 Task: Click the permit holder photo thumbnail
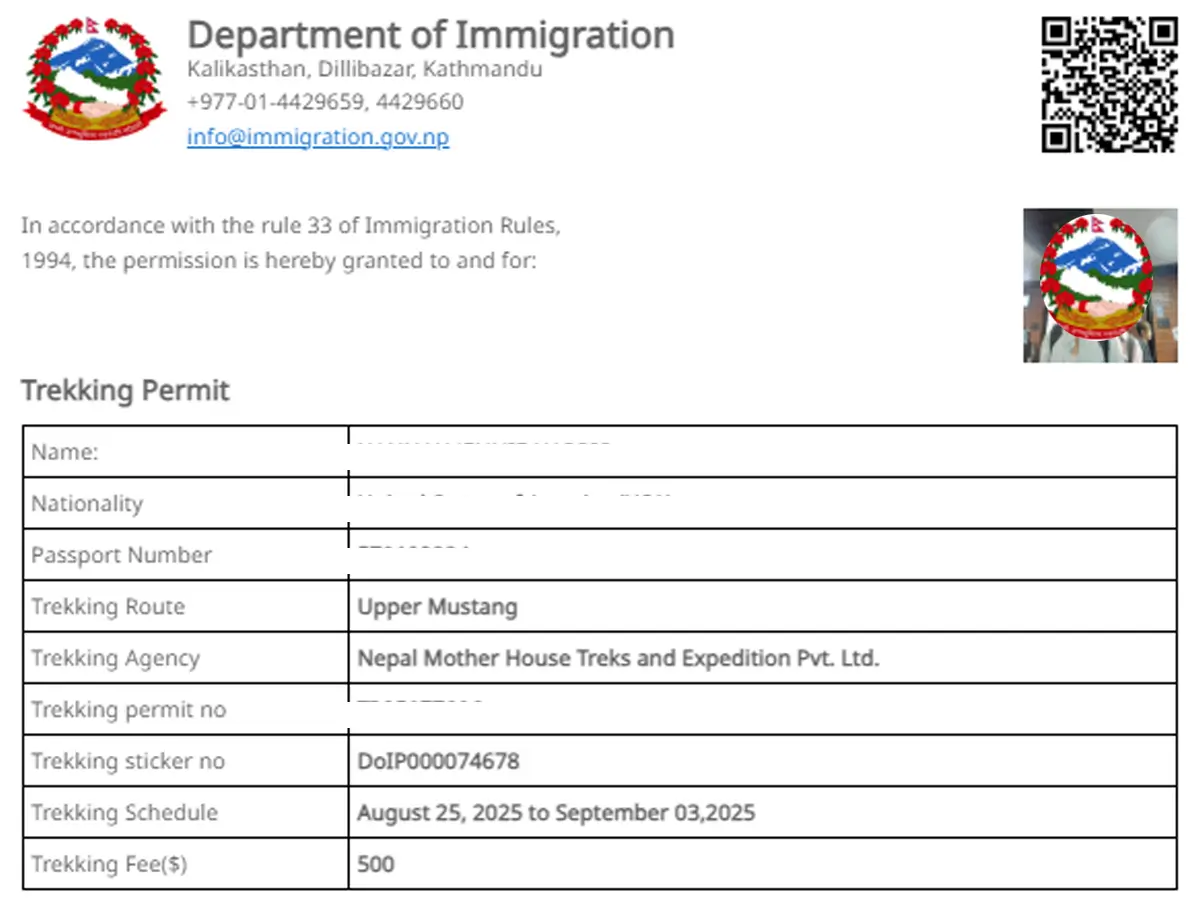(1100, 285)
